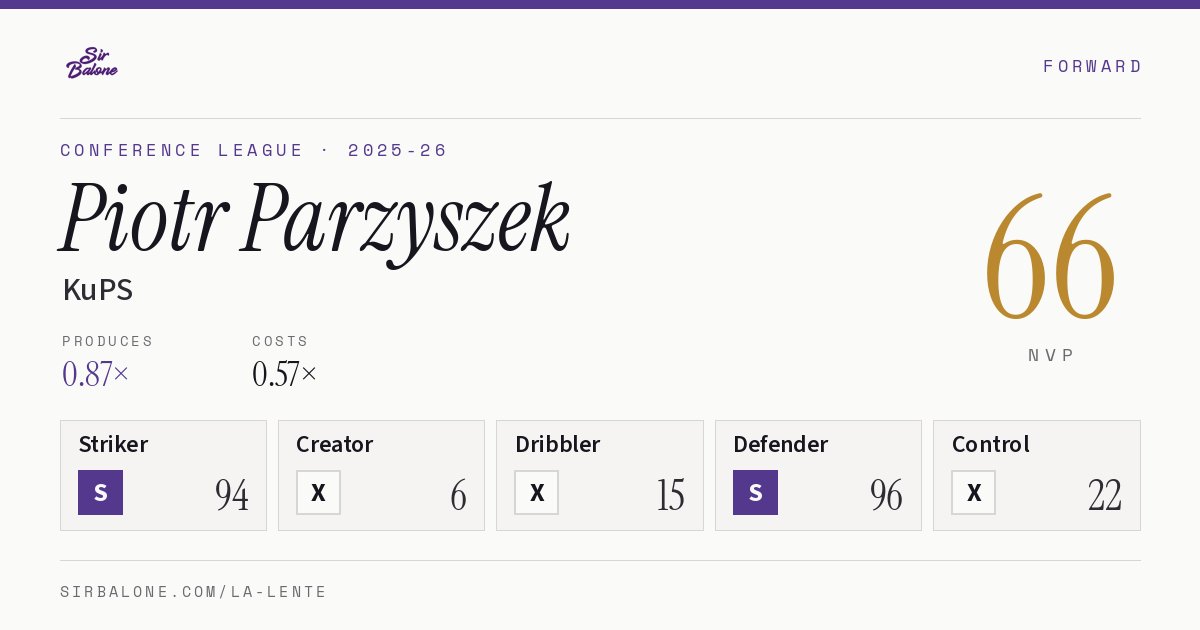Click the X grade badge under Creator
1200x630 pixels.
click(318, 493)
